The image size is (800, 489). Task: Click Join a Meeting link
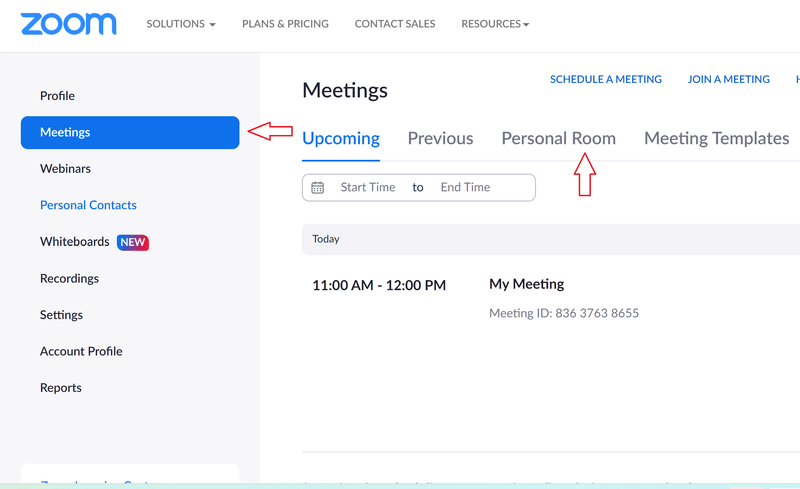[x=729, y=79]
